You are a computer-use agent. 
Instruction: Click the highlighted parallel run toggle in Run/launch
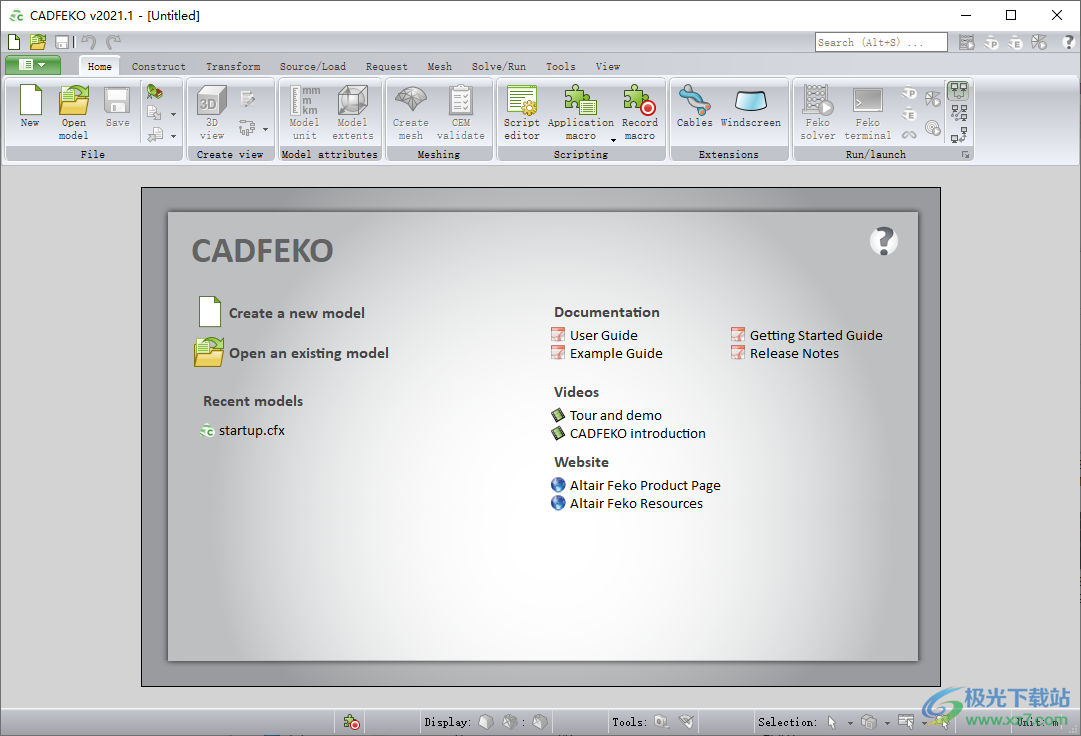[958, 91]
